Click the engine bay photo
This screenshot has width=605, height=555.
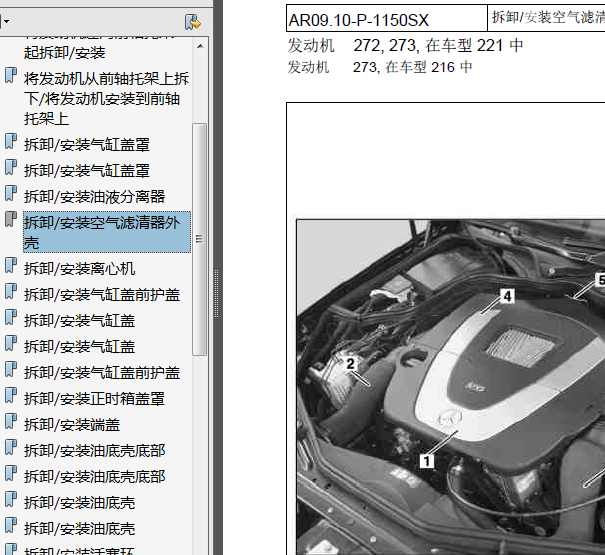[451, 387]
